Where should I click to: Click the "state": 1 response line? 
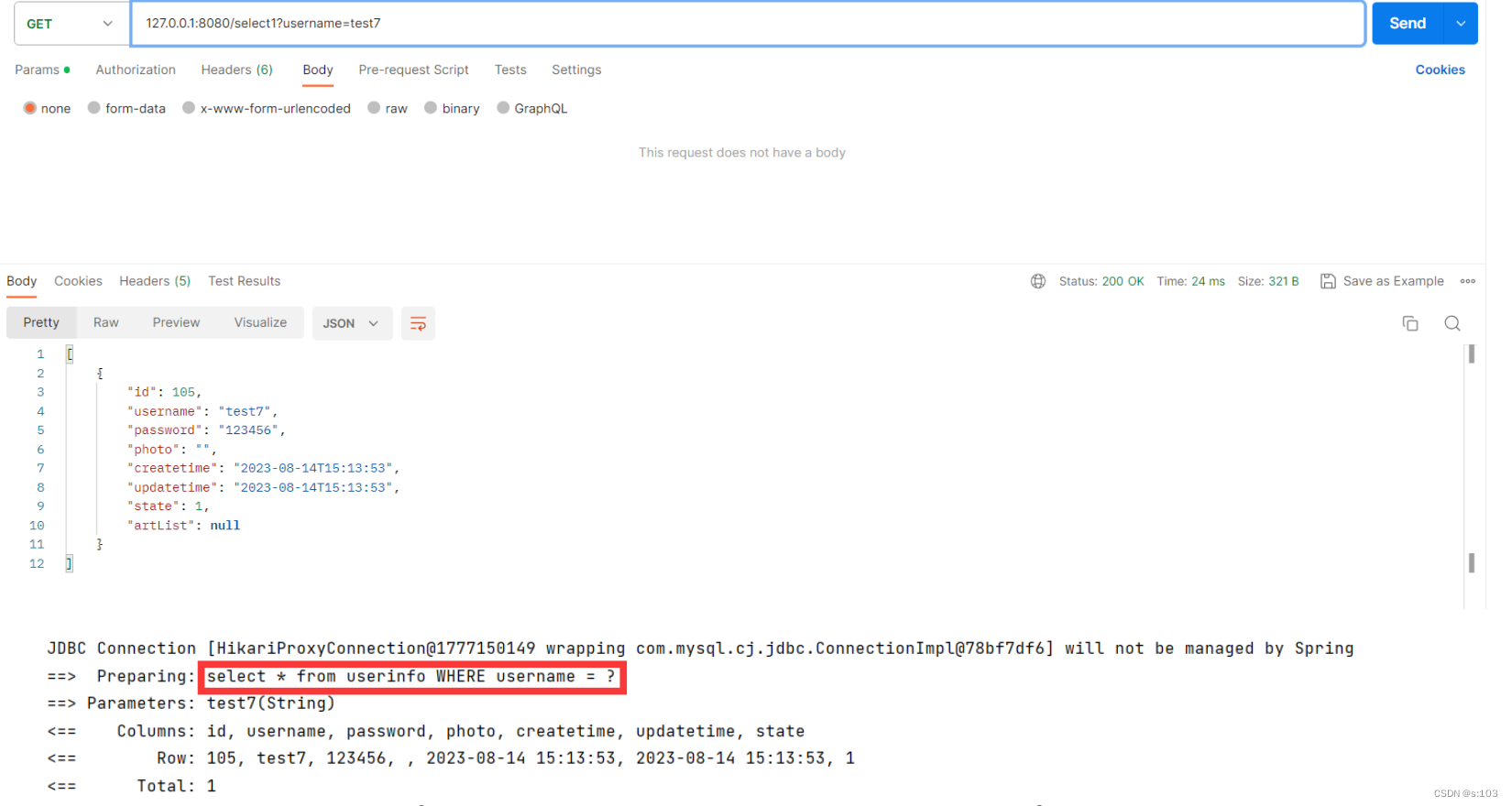pos(169,506)
